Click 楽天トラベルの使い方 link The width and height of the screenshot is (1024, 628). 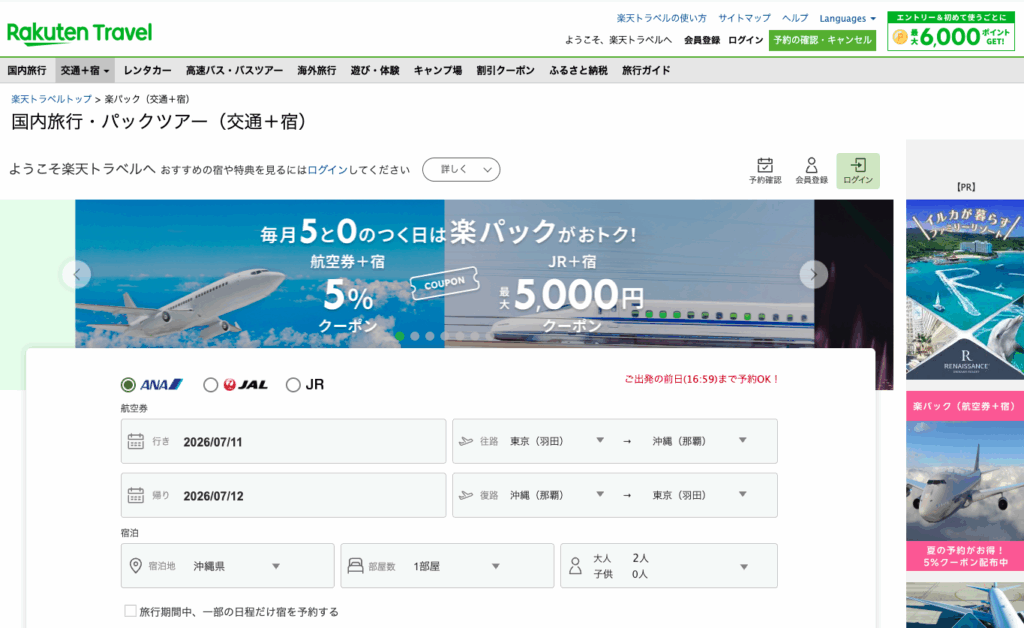(662, 18)
